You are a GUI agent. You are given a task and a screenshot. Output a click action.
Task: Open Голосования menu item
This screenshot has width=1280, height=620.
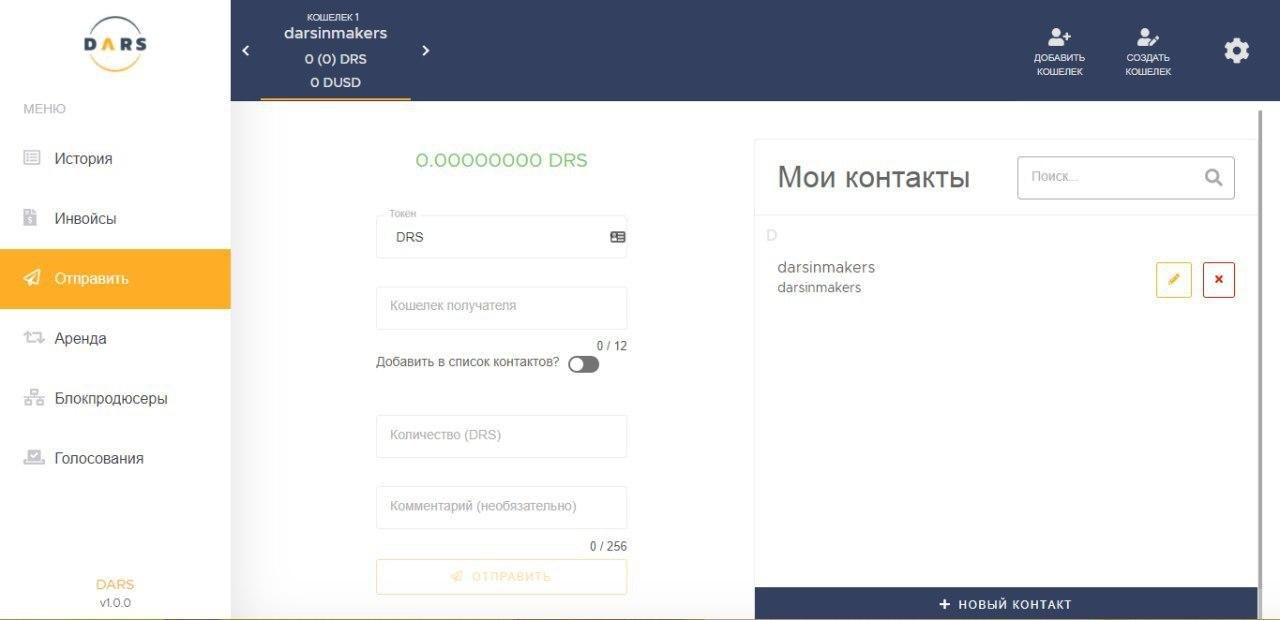click(x=115, y=458)
